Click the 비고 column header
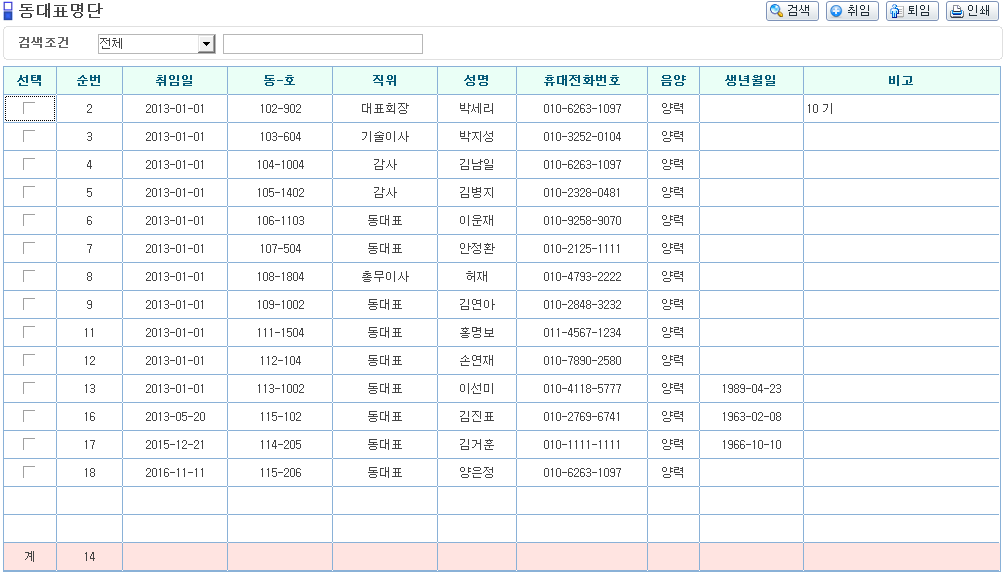 tap(901, 80)
